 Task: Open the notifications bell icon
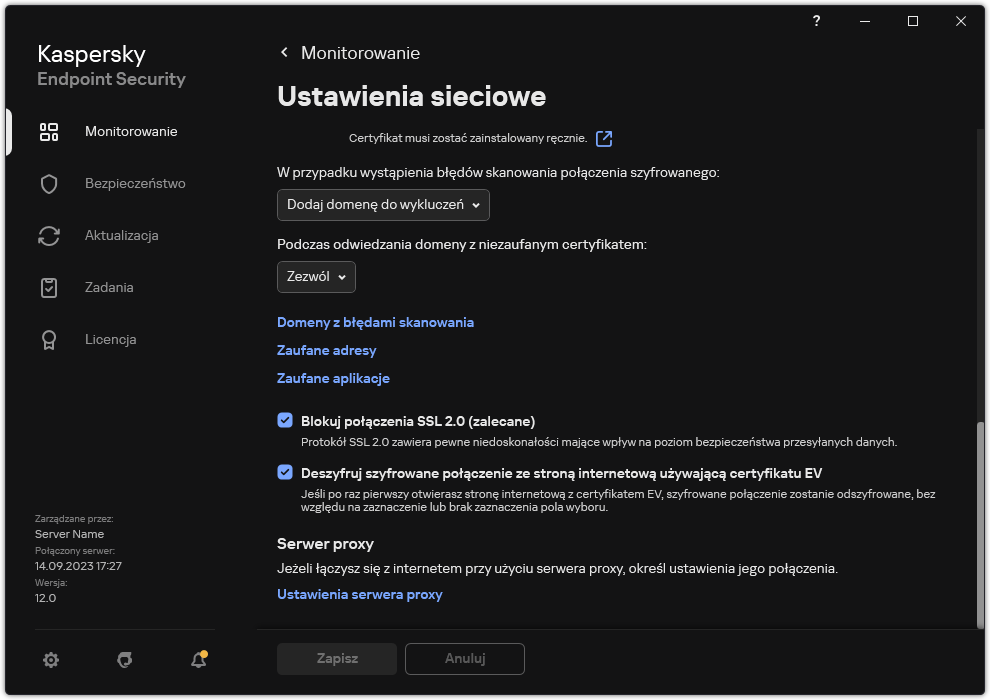click(x=198, y=660)
